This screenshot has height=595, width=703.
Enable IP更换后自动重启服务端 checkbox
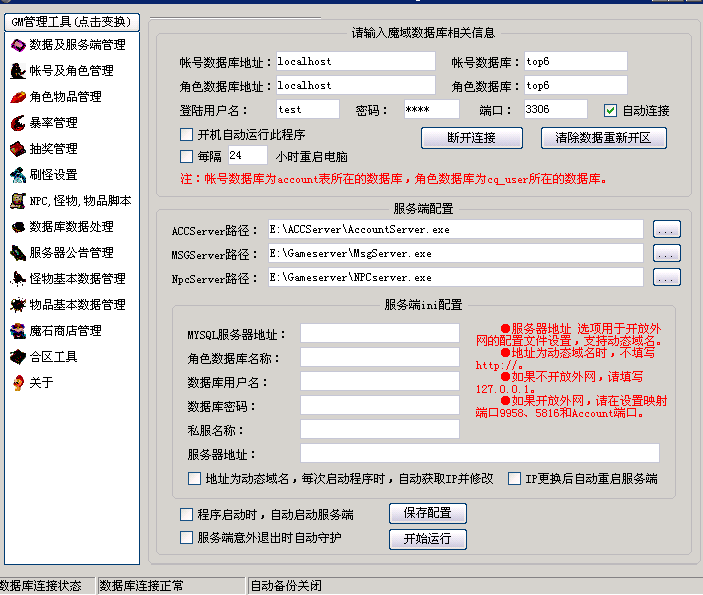tap(514, 478)
